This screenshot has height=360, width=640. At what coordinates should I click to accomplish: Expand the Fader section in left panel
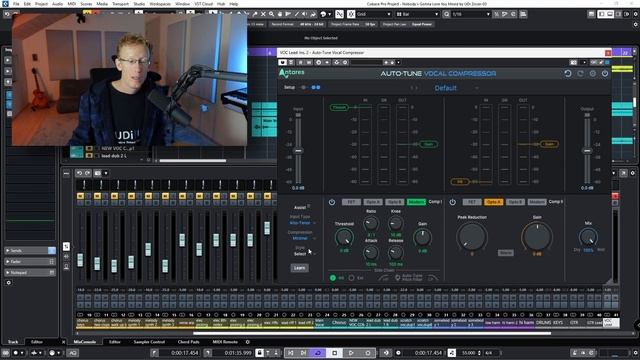tap(31, 261)
